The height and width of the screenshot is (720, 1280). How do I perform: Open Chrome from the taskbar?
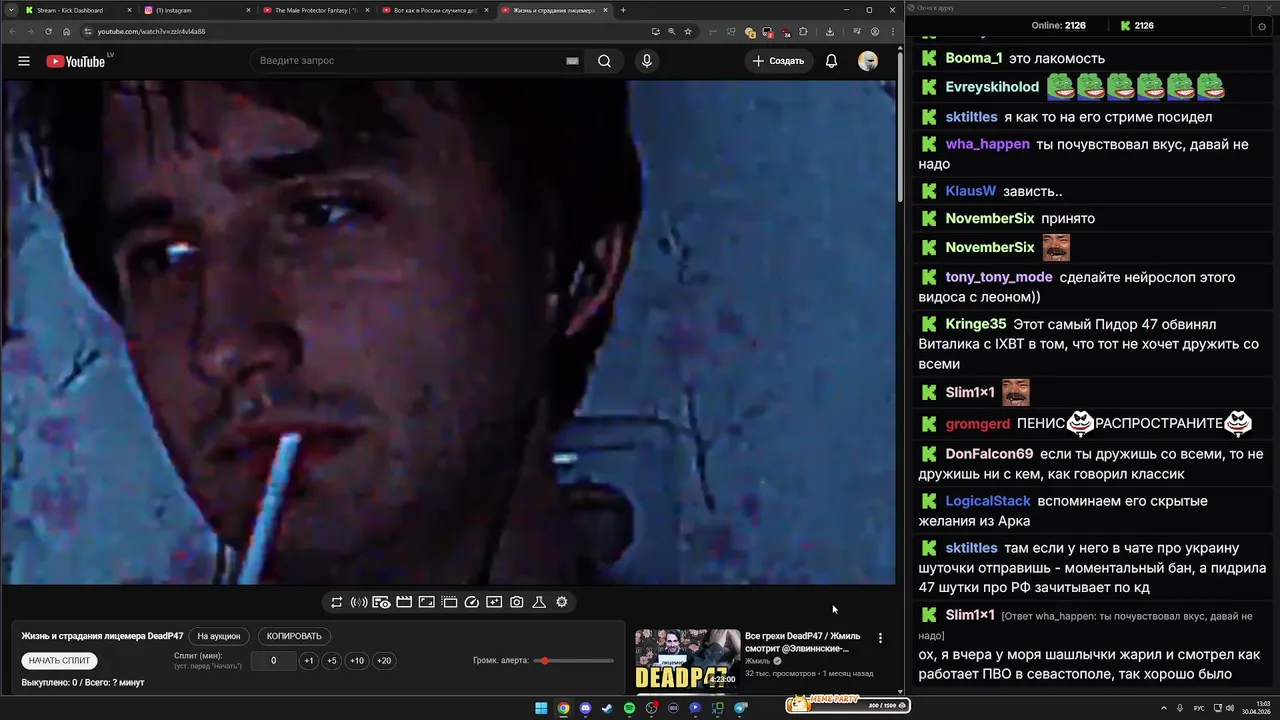[563, 708]
